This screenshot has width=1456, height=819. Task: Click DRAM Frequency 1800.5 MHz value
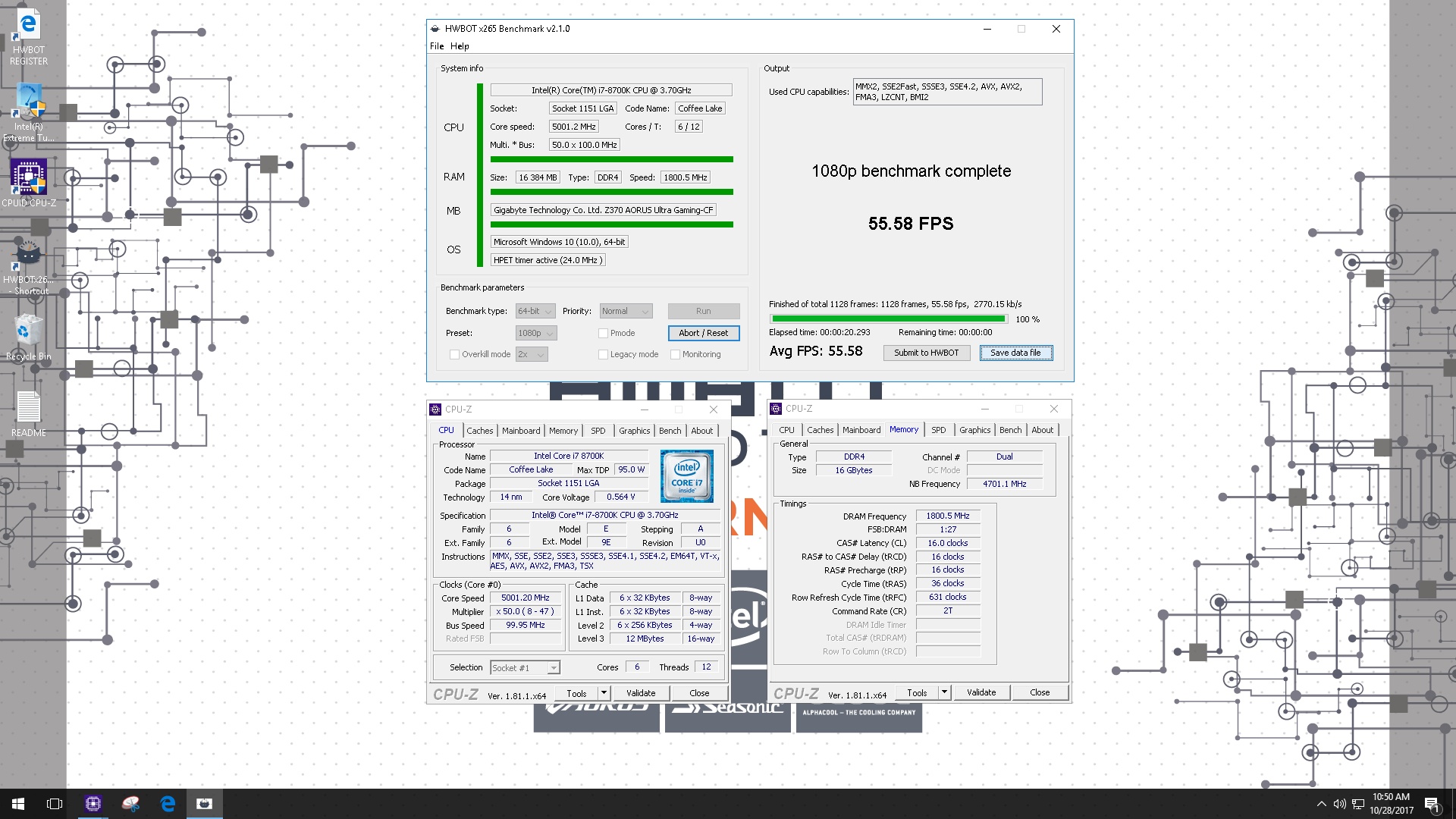[948, 516]
